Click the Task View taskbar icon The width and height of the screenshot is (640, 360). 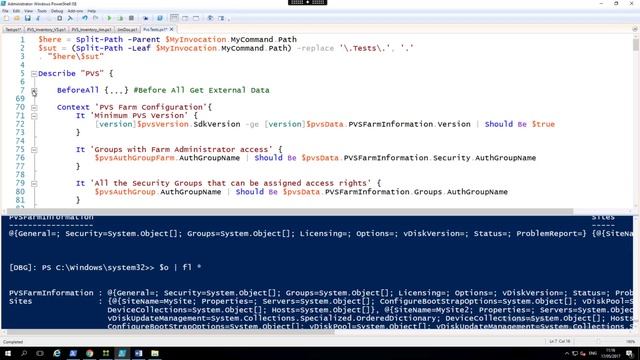pyautogui.click(x=40, y=353)
